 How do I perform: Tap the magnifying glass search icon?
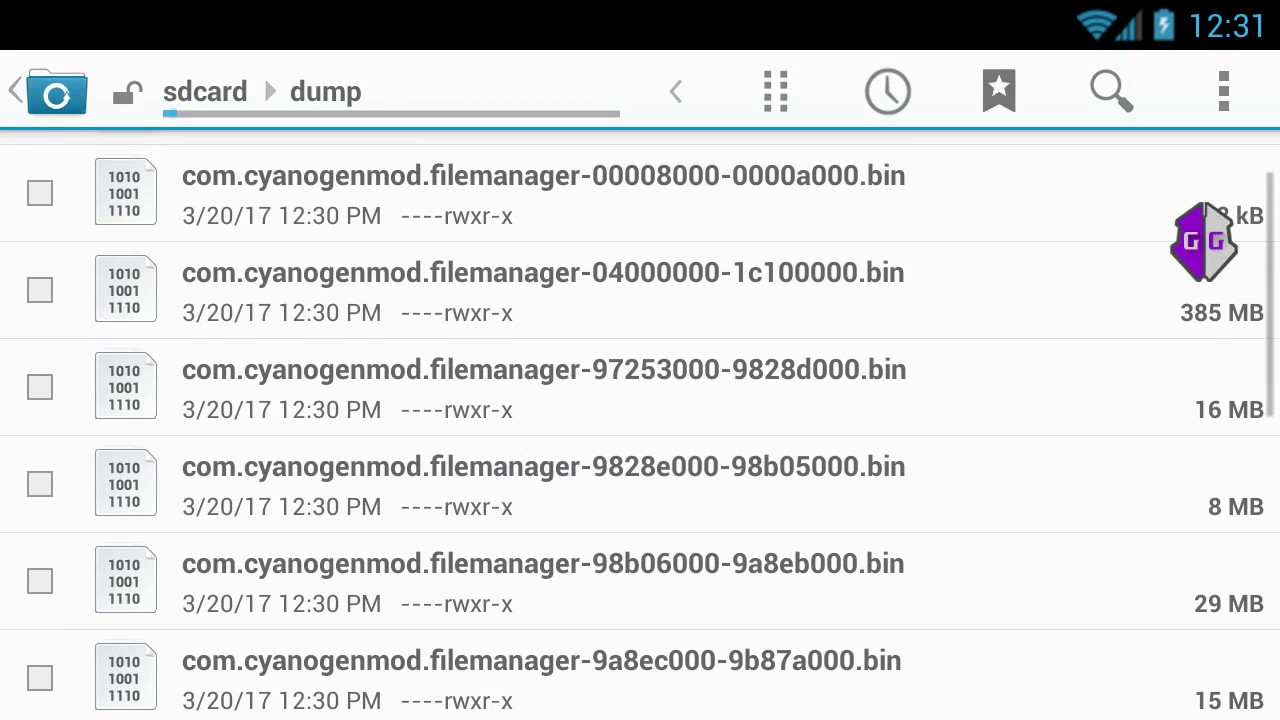[1111, 91]
